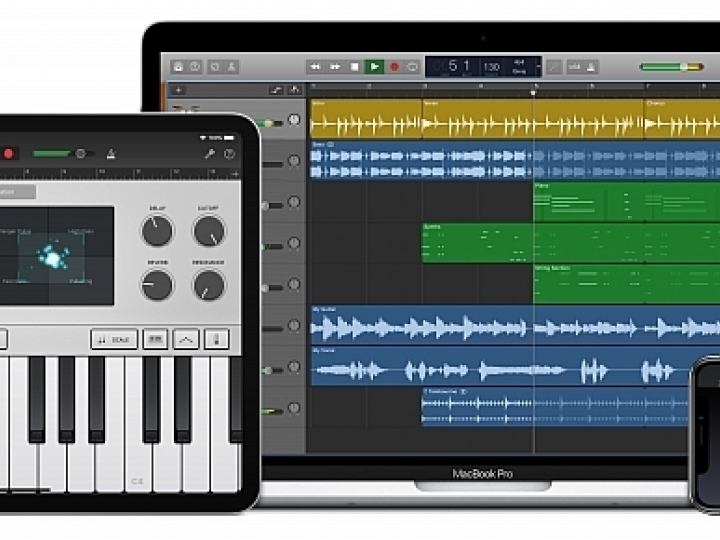Tap the Cutoff knob on the iPad
Screen dimensions: 720x540
209,231
